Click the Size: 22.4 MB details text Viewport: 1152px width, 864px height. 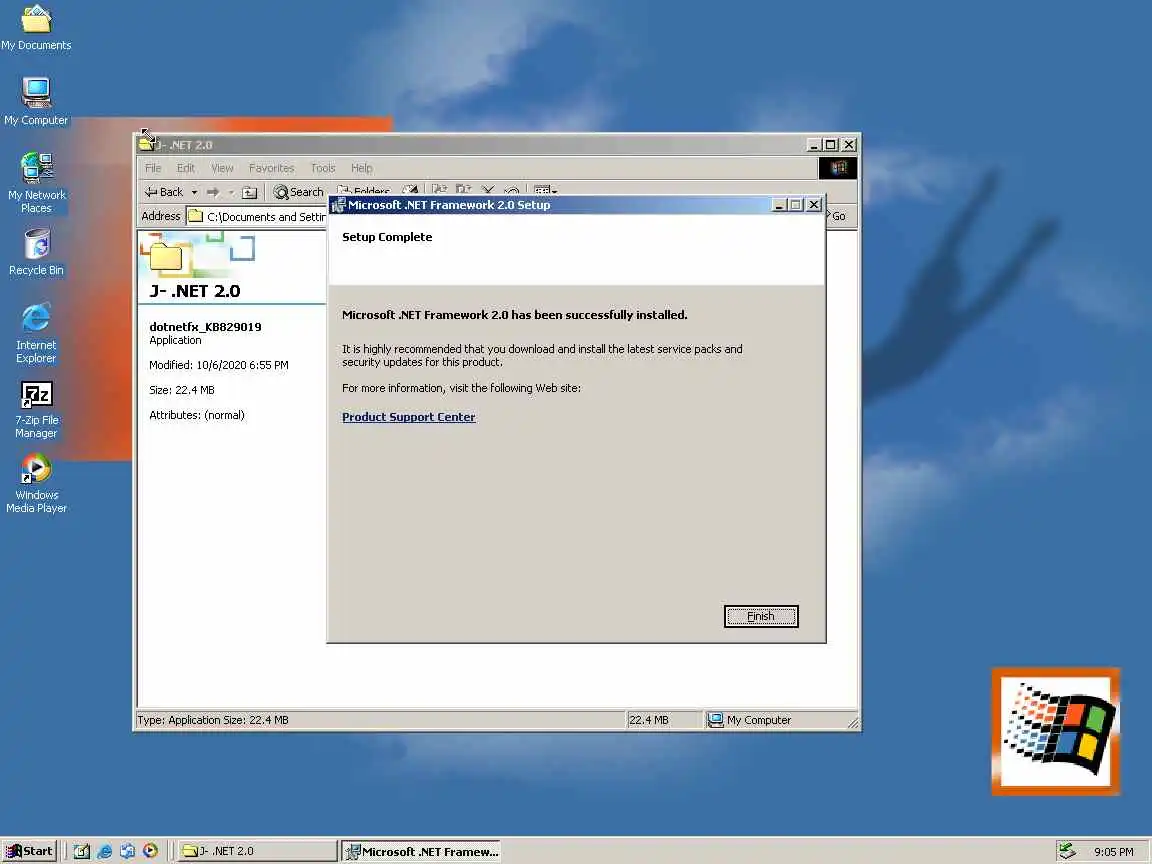coord(181,390)
